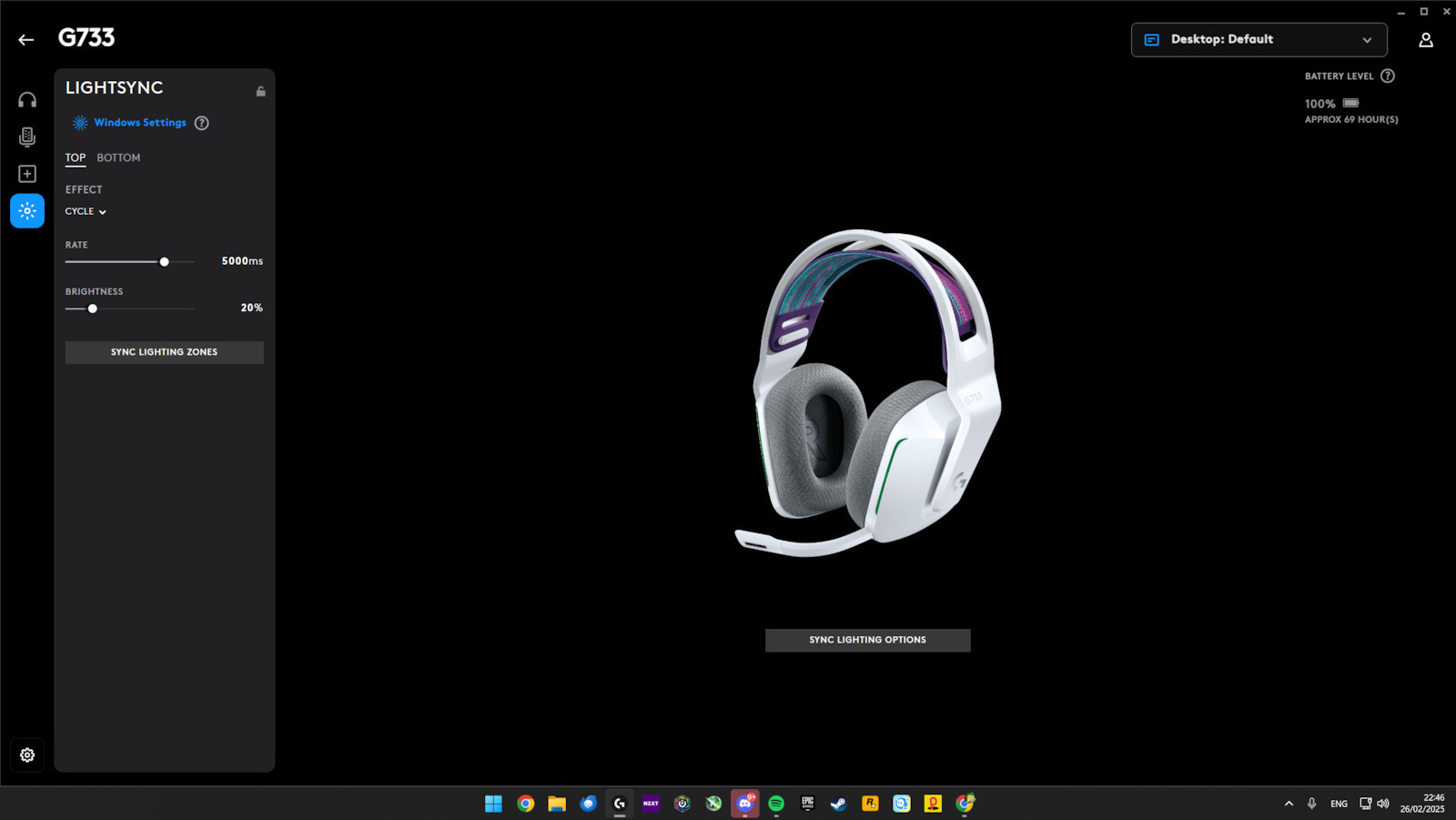1456x820 pixels.
Task: Open the CYCLE effect dropdown
Action: pyautogui.click(x=86, y=211)
